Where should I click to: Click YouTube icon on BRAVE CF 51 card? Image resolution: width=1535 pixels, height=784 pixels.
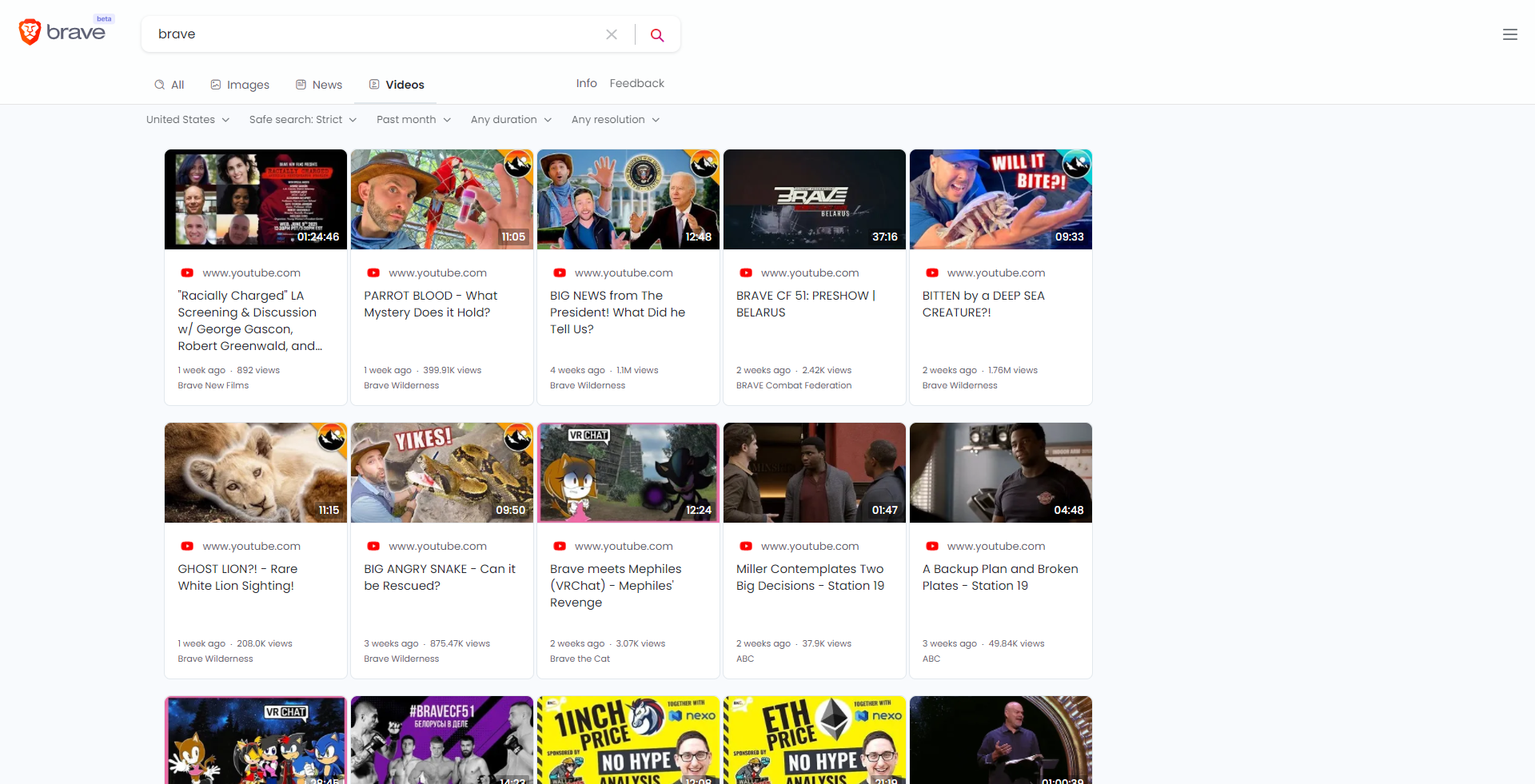tap(746, 273)
